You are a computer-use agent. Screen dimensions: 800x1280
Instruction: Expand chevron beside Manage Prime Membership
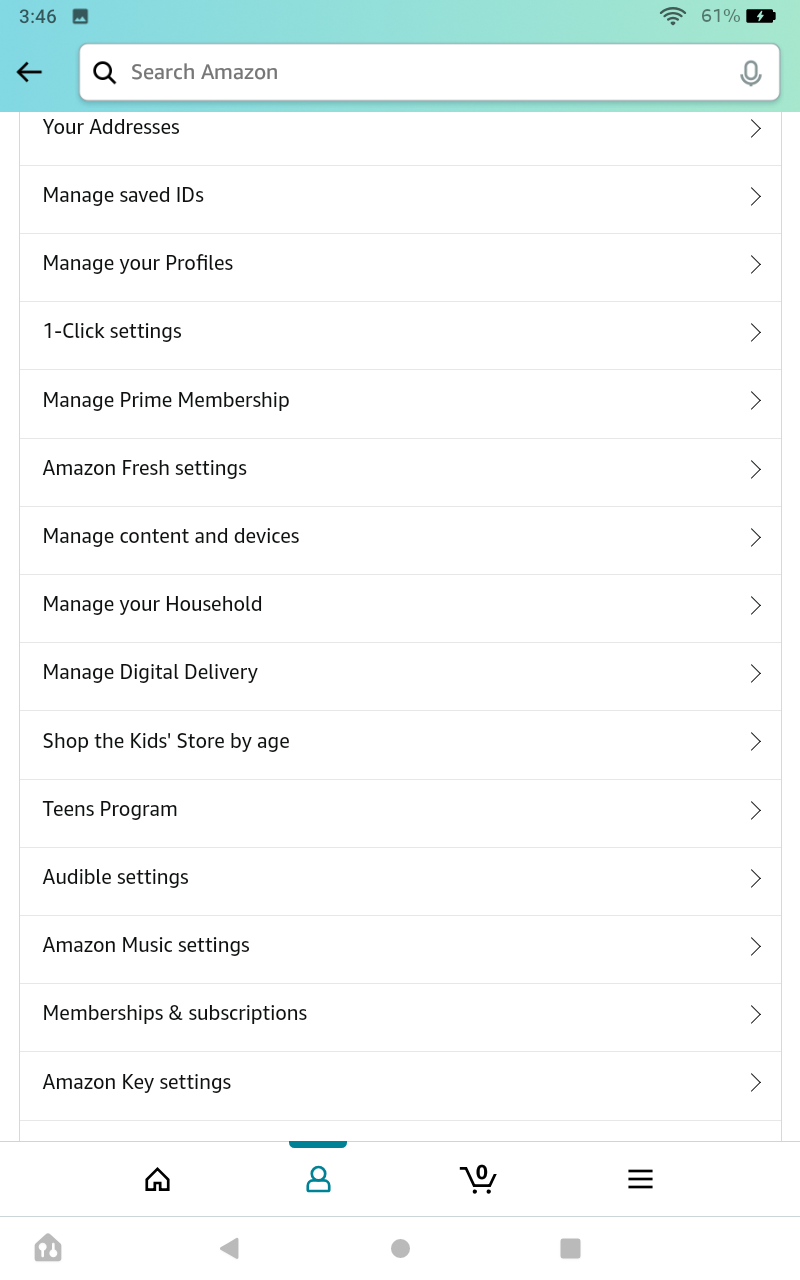pyautogui.click(x=755, y=401)
